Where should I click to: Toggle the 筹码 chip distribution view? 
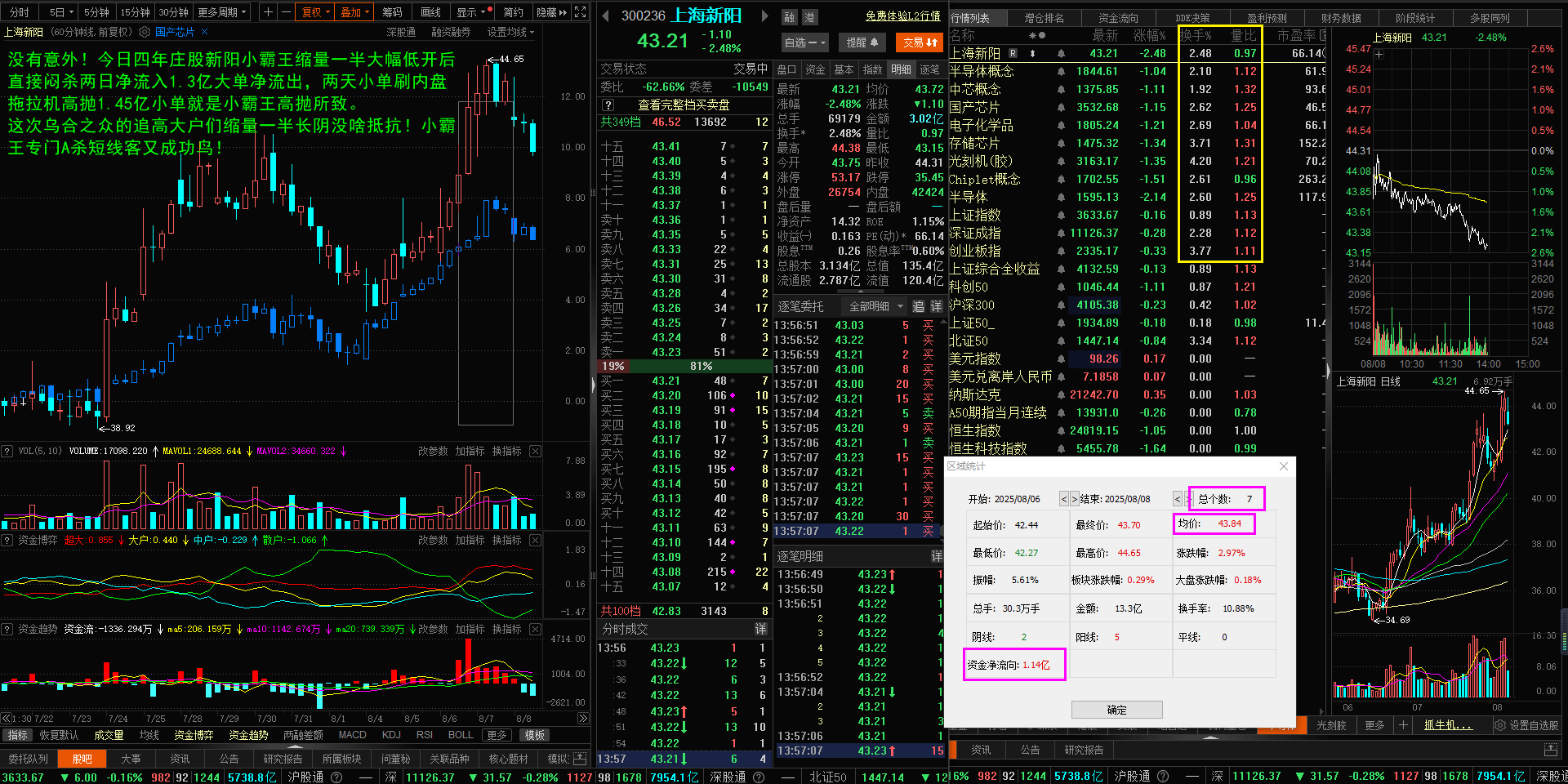coord(392,12)
